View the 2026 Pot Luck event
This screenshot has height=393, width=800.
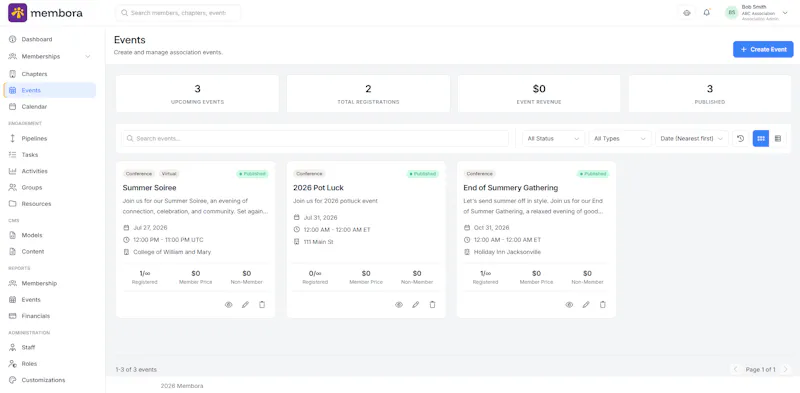tap(399, 305)
